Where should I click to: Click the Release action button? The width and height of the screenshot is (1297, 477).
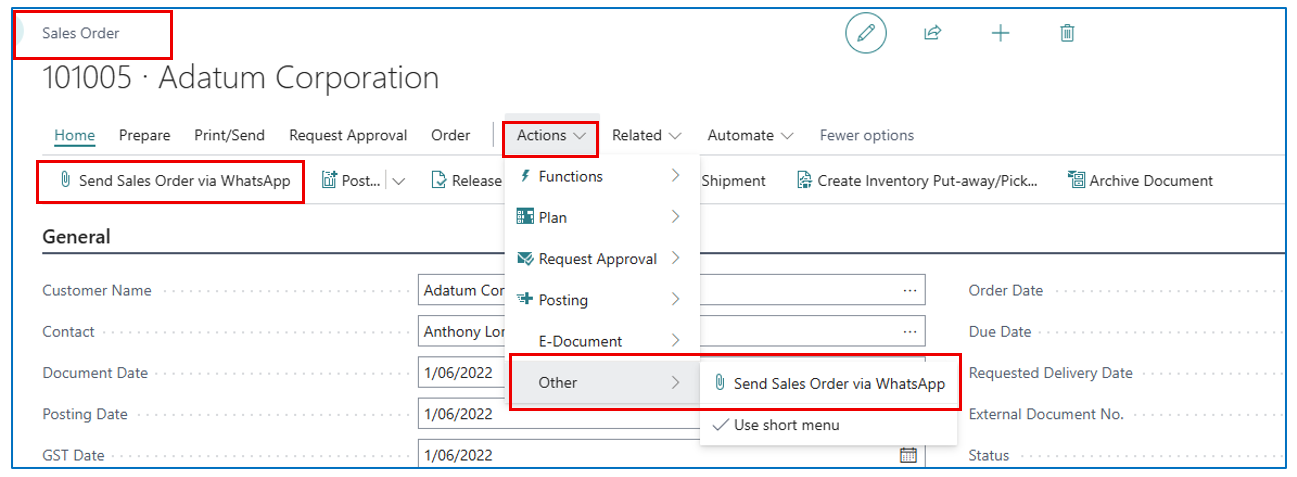tap(467, 181)
